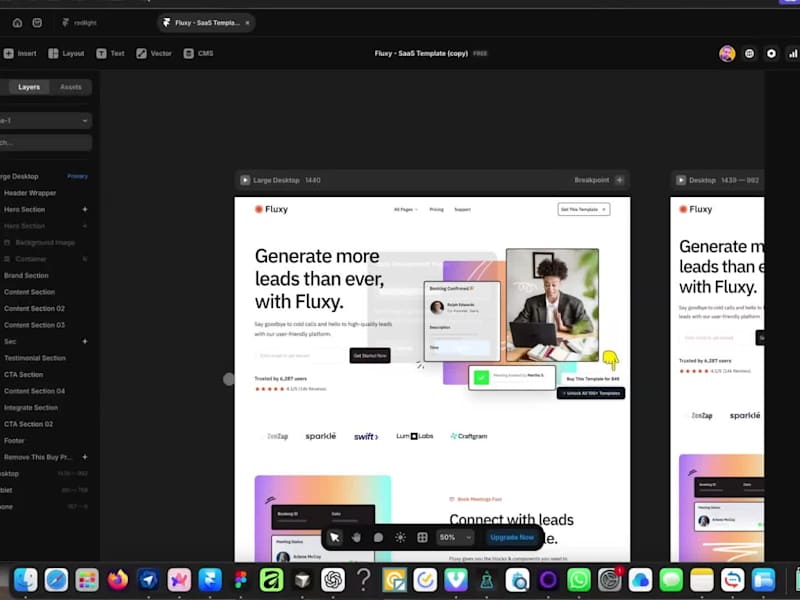Open Figma from the dock
Screen dimensions: 800x600
point(240,580)
